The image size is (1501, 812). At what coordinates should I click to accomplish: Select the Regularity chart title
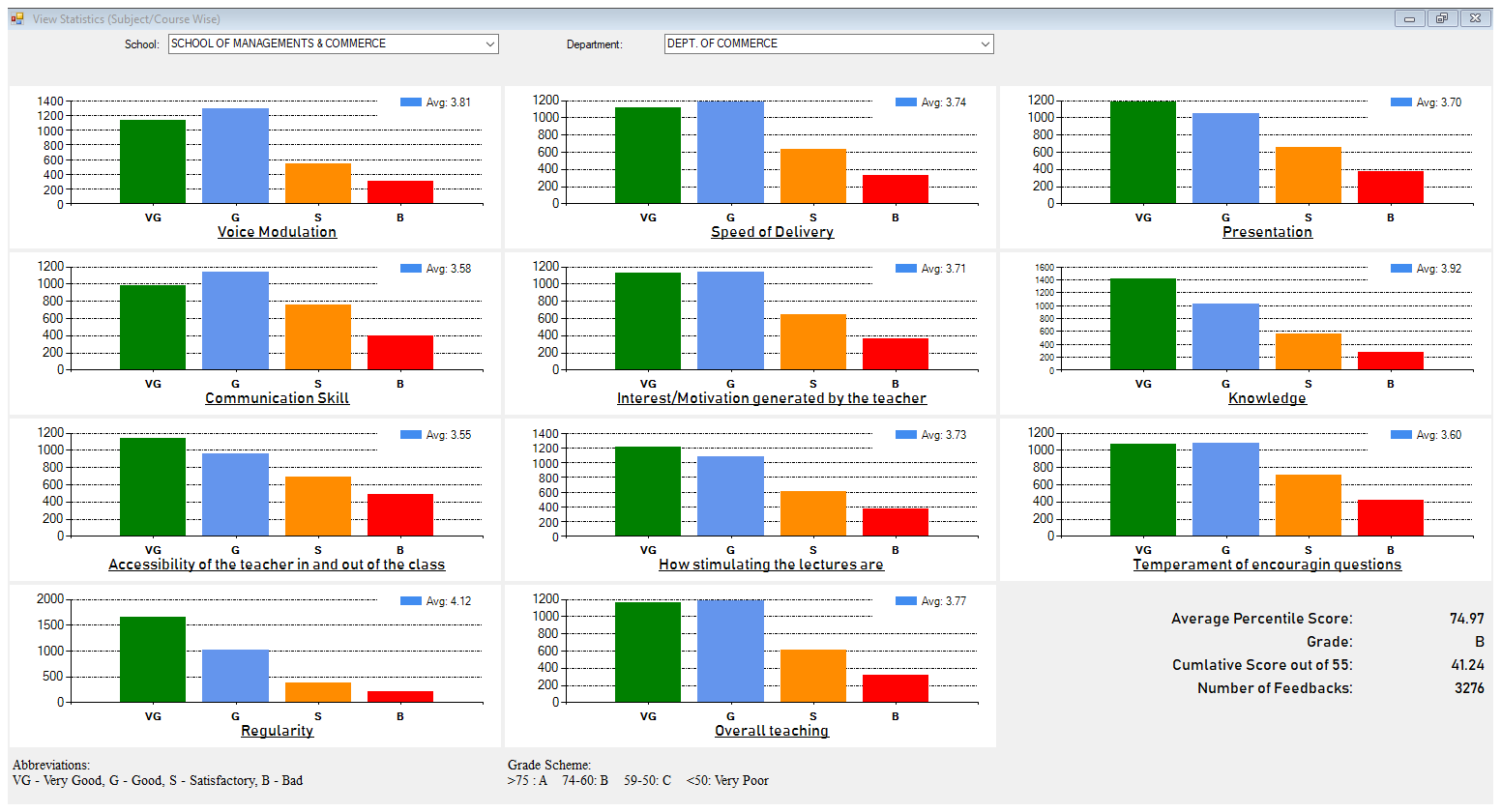pyautogui.click(x=277, y=731)
